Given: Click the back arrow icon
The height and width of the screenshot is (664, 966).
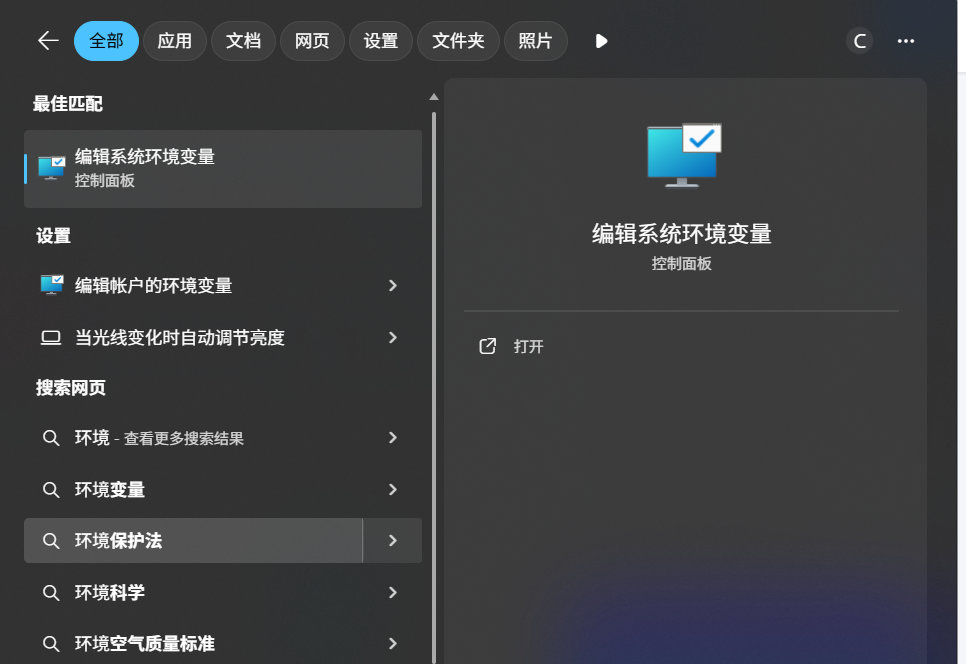Looking at the screenshot, I should pos(47,41).
